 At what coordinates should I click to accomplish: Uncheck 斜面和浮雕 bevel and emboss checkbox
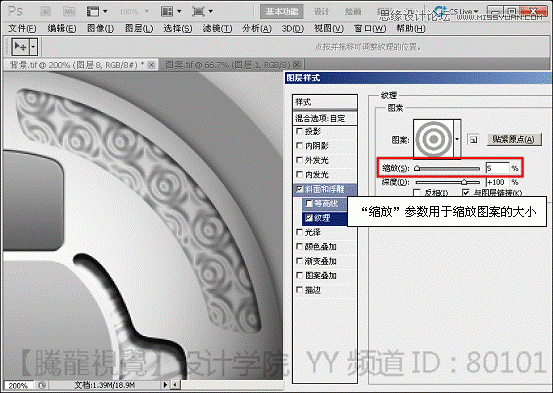click(299, 189)
